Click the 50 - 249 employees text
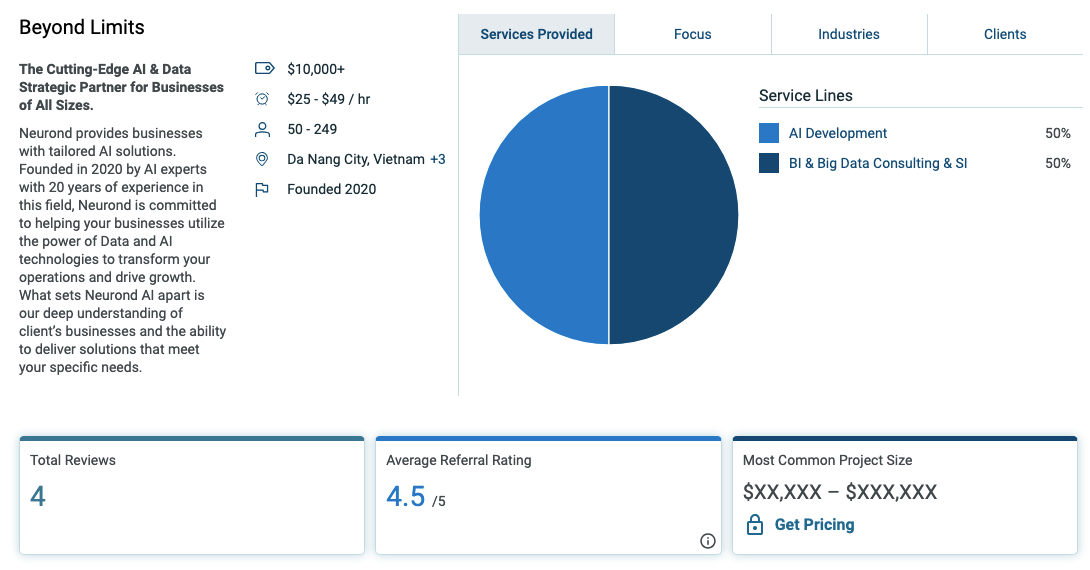The image size is (1090, 570). [312, 129]
